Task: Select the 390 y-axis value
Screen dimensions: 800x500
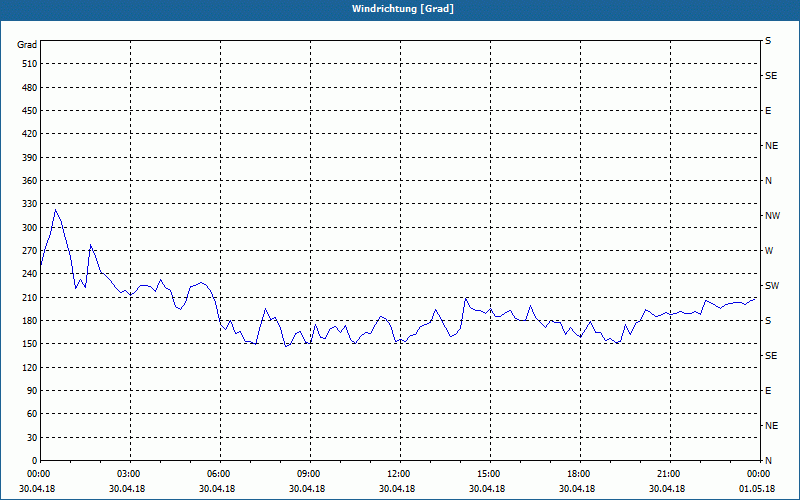Action: [x=30, y=158]
